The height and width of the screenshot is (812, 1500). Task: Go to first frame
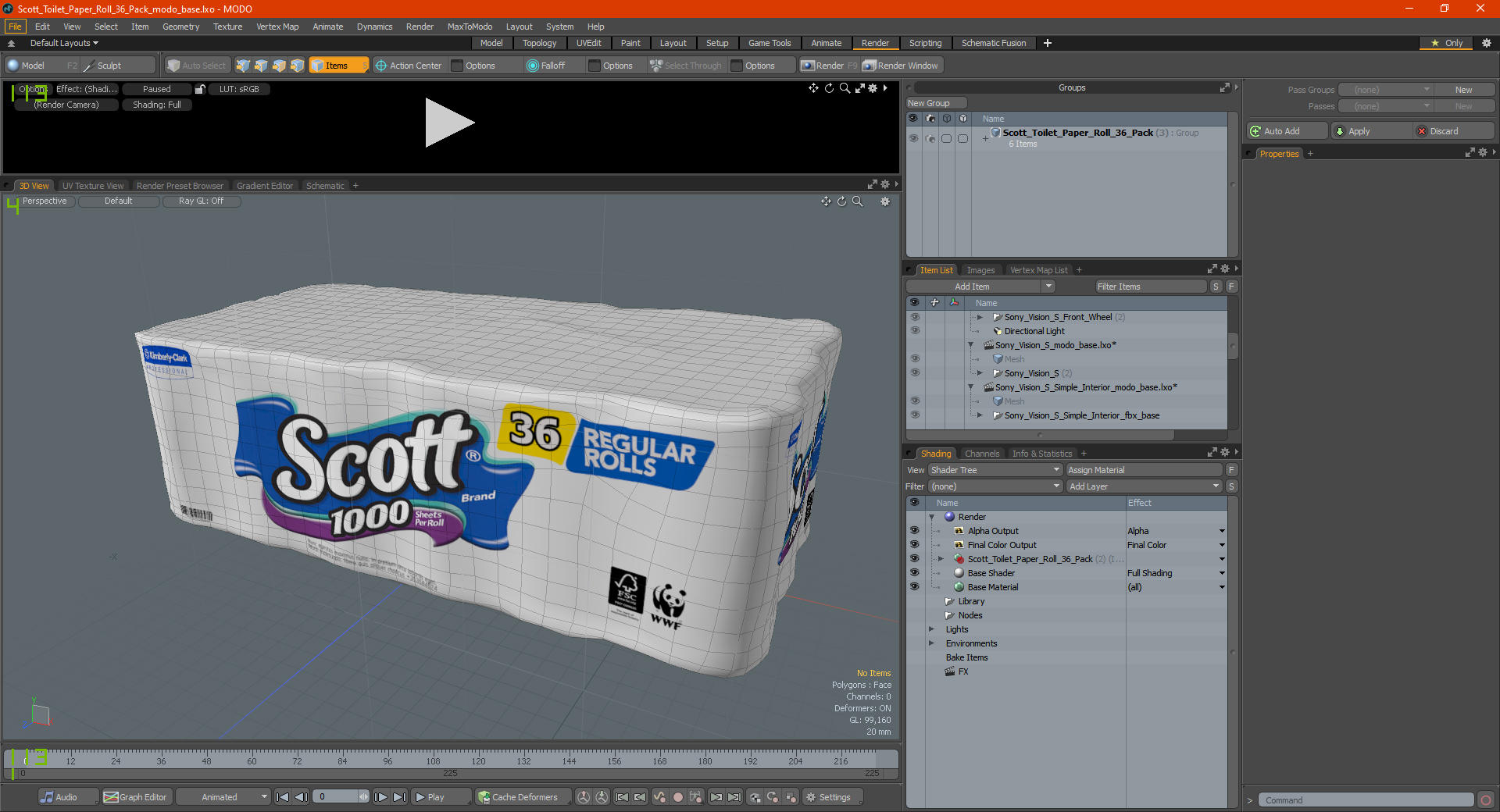point(283,797)
